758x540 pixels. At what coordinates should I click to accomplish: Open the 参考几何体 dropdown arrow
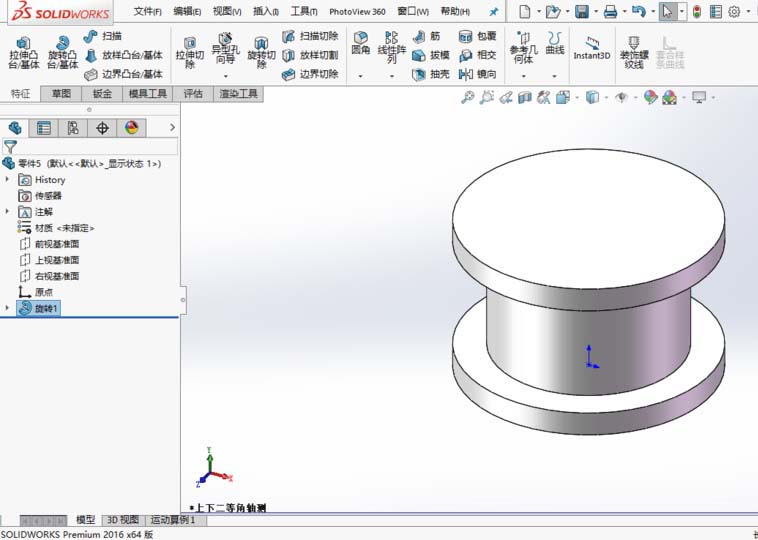(x=524, y=76)
